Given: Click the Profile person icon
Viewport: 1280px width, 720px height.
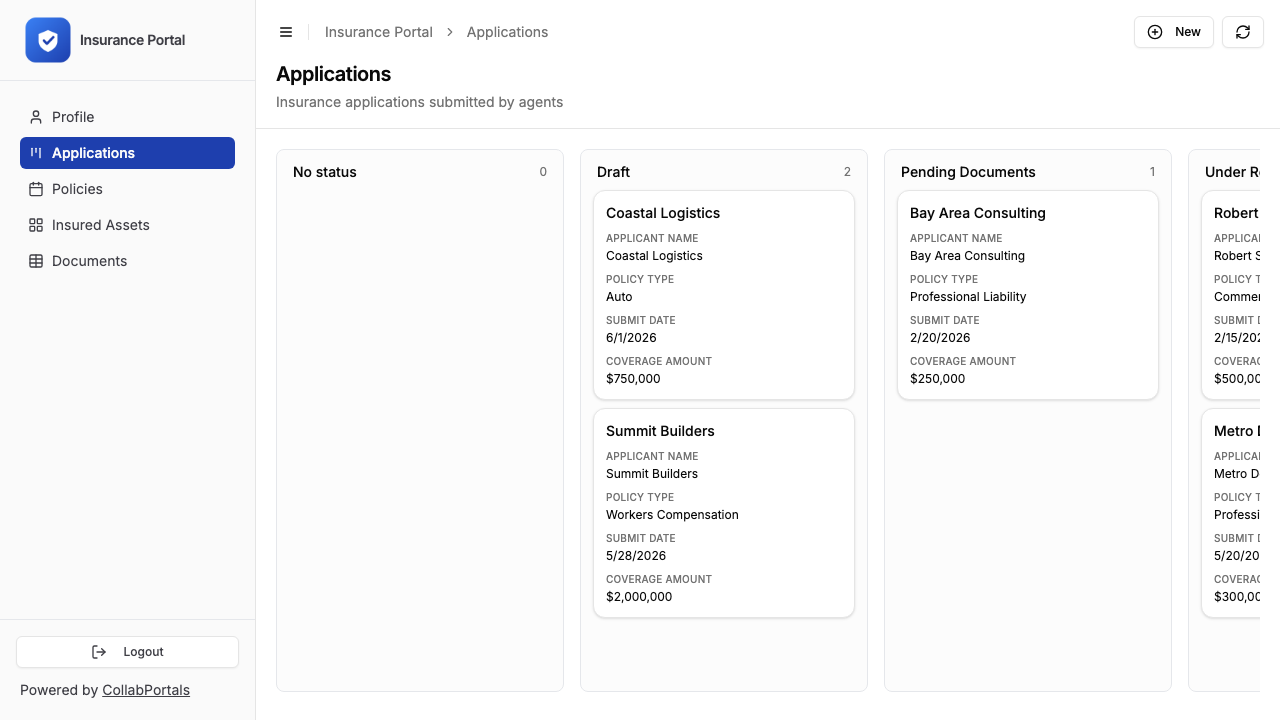Looking at the screenshot, I should [36, 117].
